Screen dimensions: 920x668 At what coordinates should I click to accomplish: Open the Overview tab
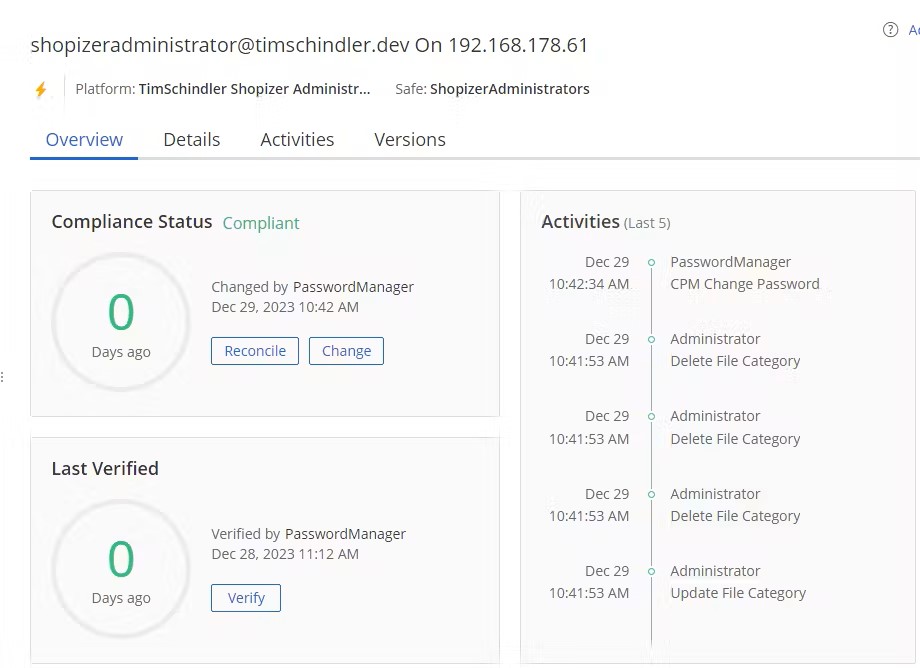click(x=84, y=140)
